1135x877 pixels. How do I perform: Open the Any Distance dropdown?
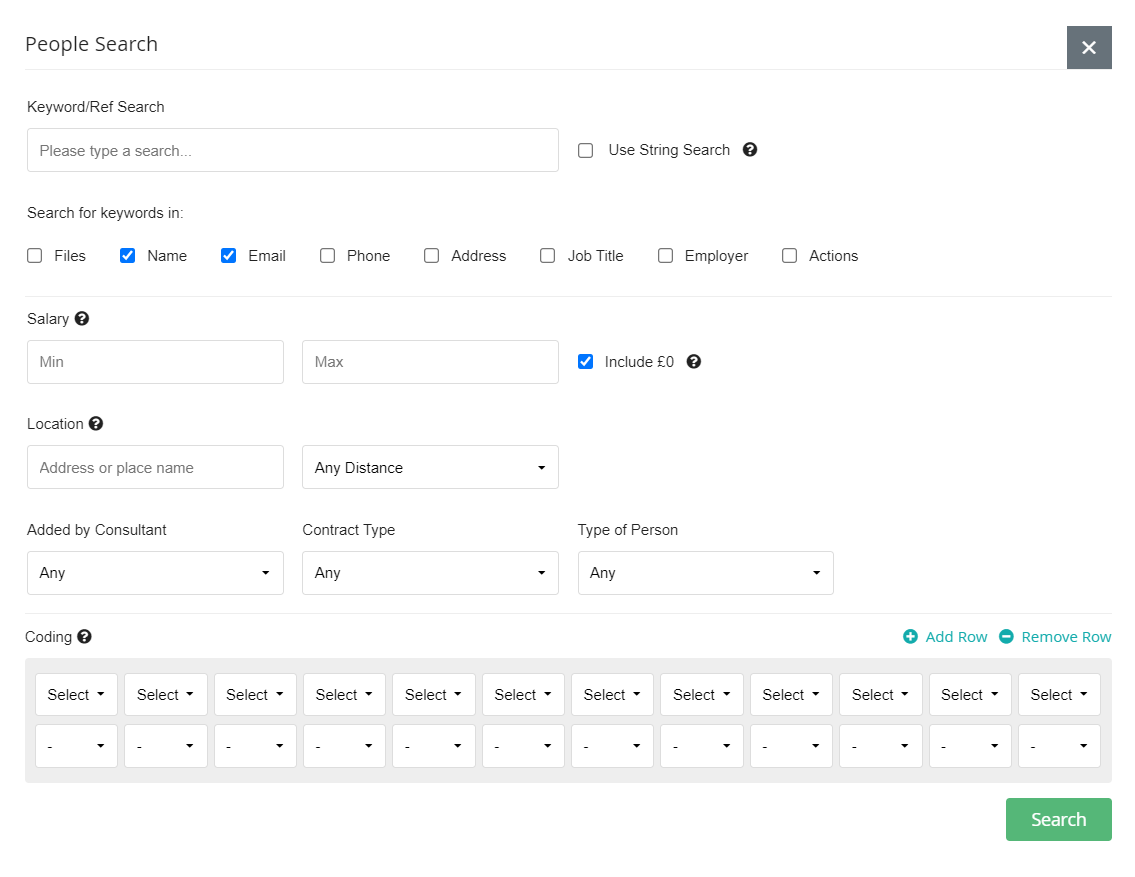pos(430,467)
